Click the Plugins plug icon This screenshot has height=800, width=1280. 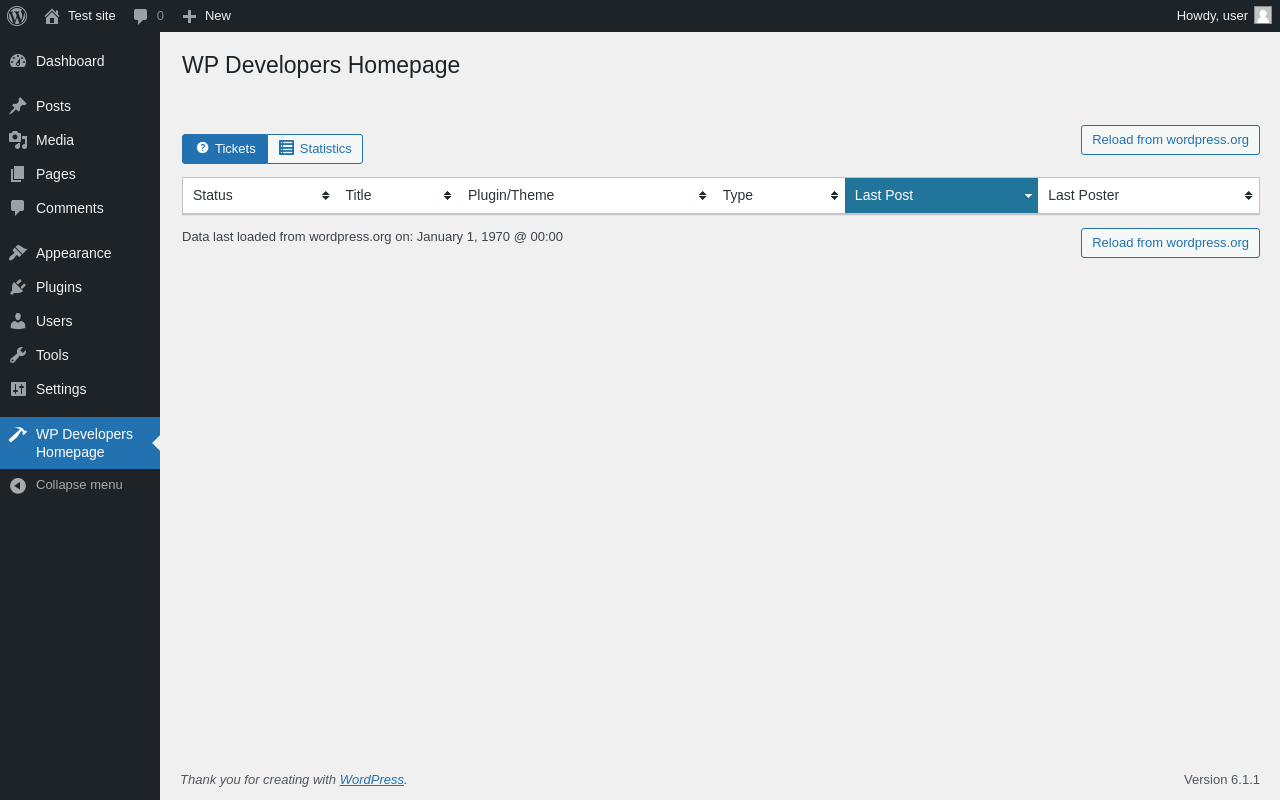point(18,287)
